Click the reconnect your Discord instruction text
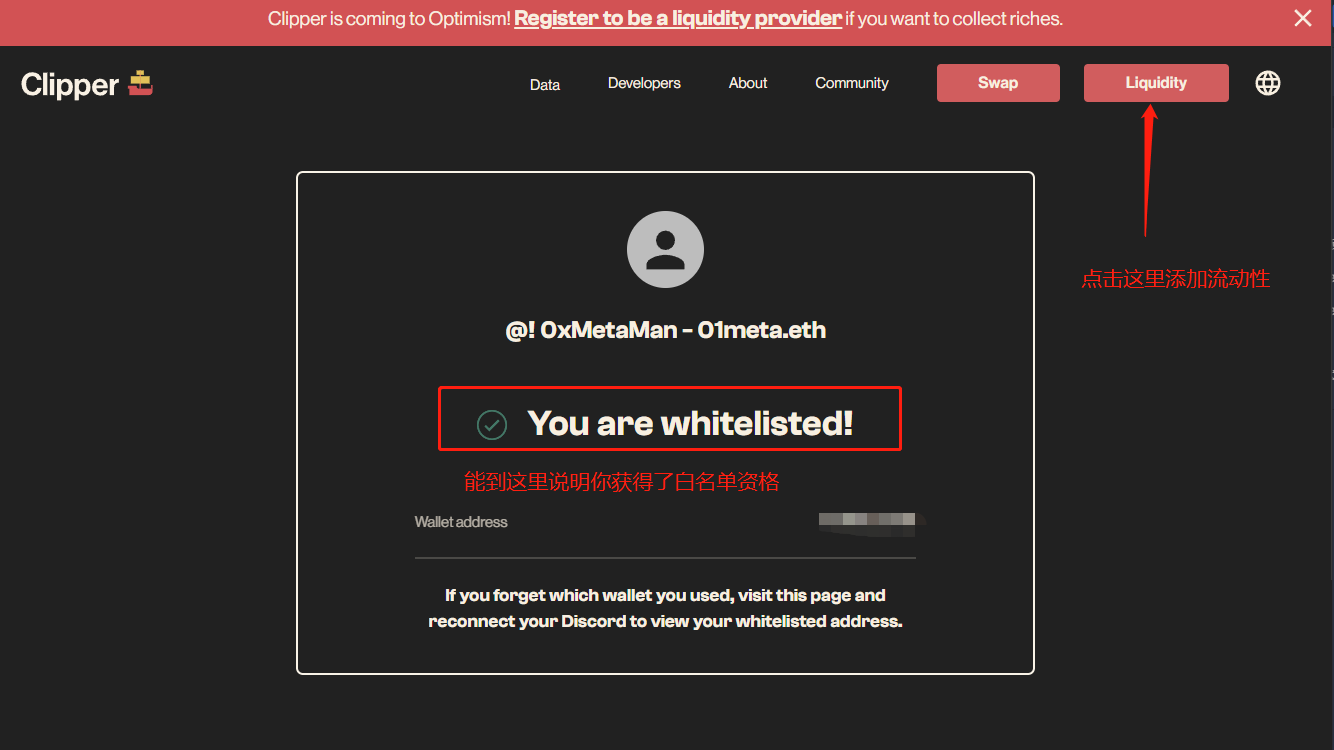 [666, 621]
